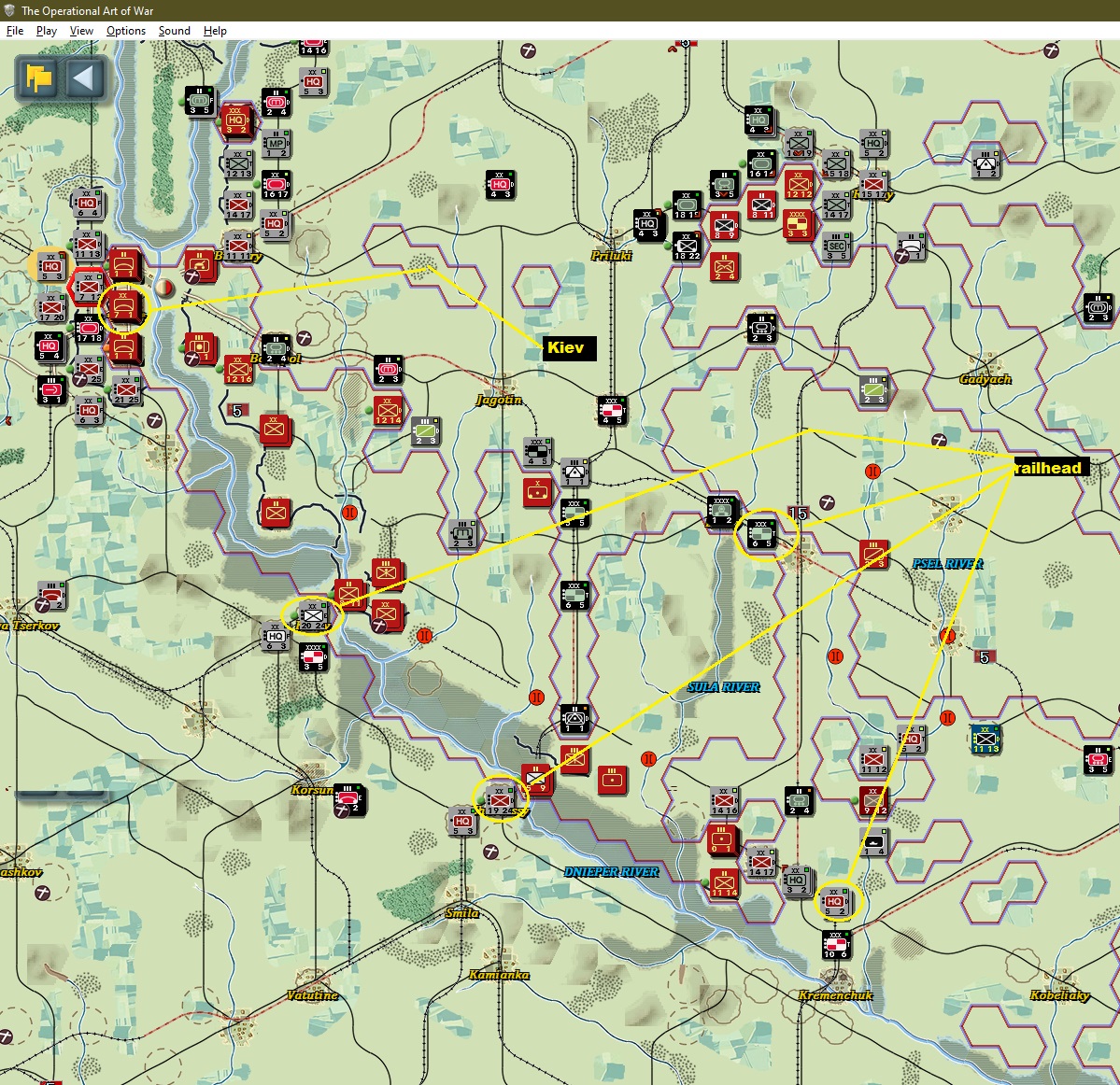Click the Vatutine city label
The image size is (1120, 1085).
(312, 995)
